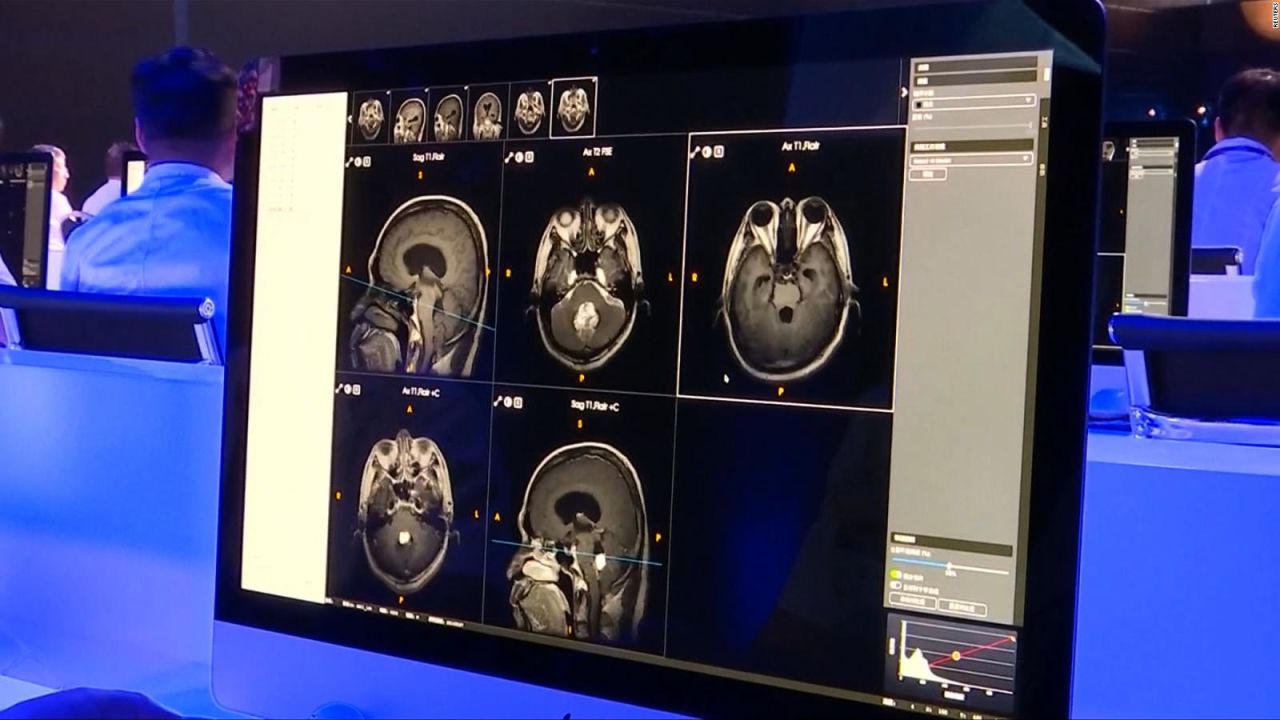Click the 'Sag T1 Flair +C' viewport title

point(595,406)
